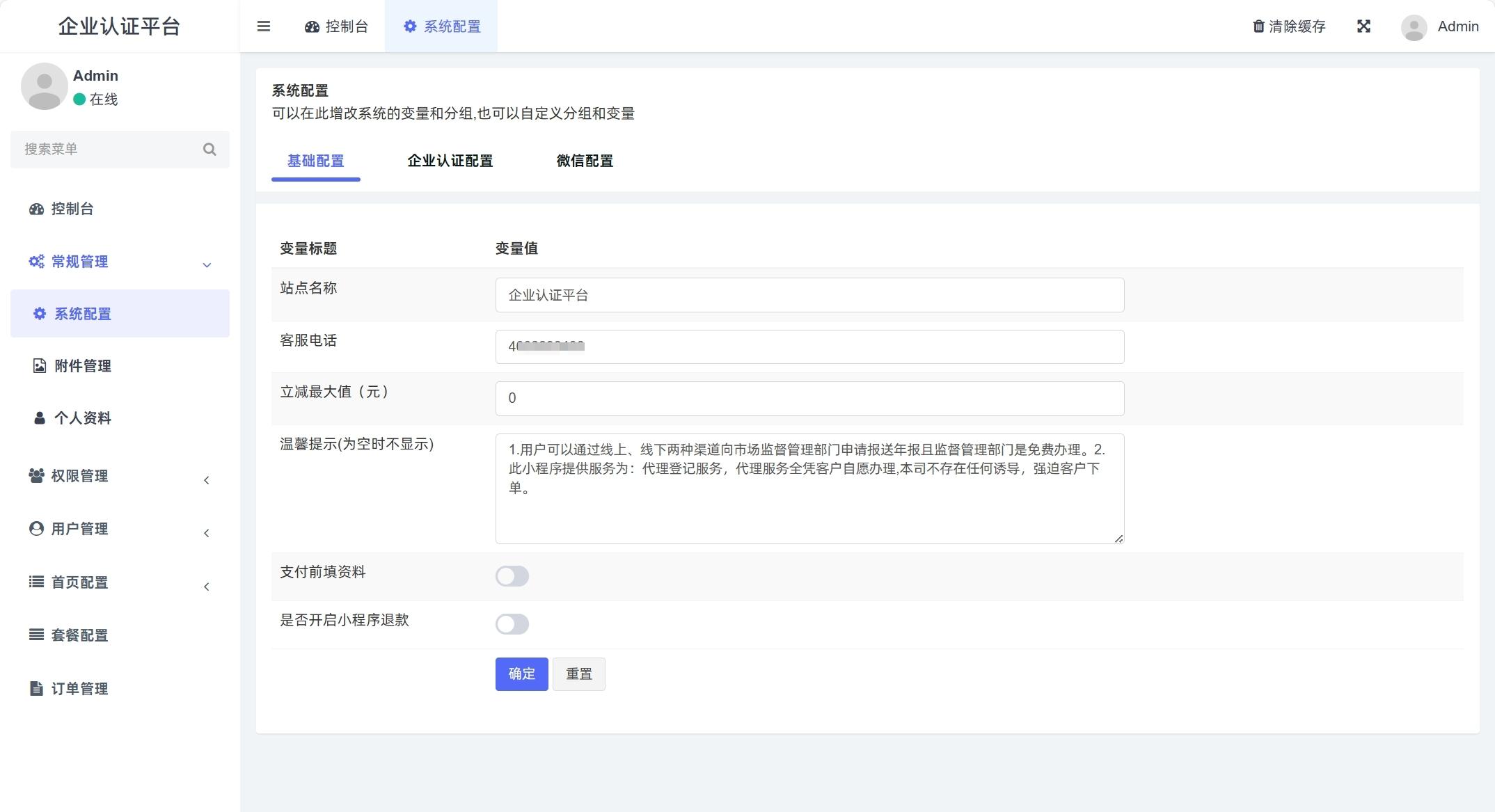Switch to the 企业认证配置 tab
The image size is (1495, 812).
click(x=450, y=161)
